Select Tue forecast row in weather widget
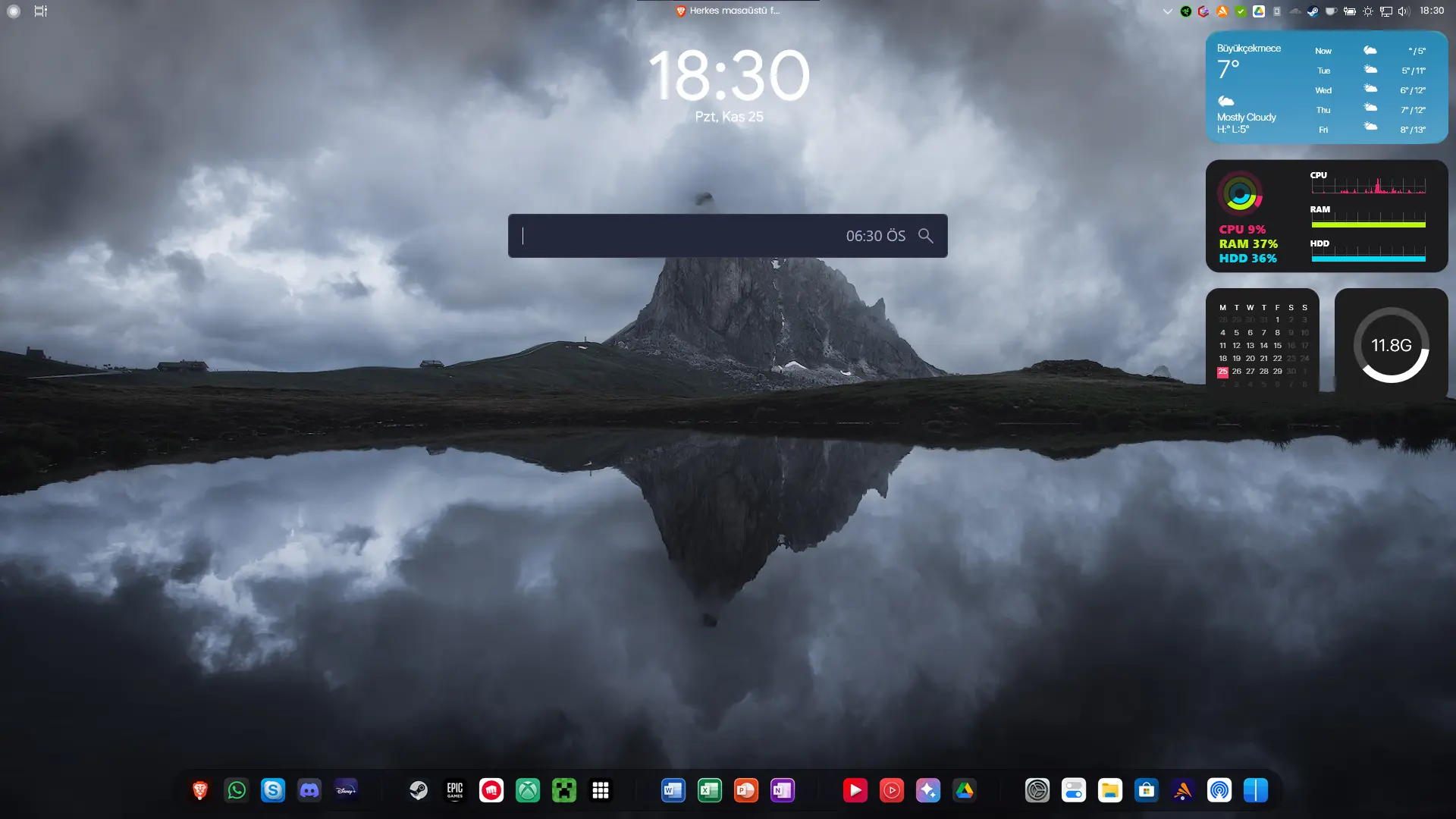 pos(1370,71)
